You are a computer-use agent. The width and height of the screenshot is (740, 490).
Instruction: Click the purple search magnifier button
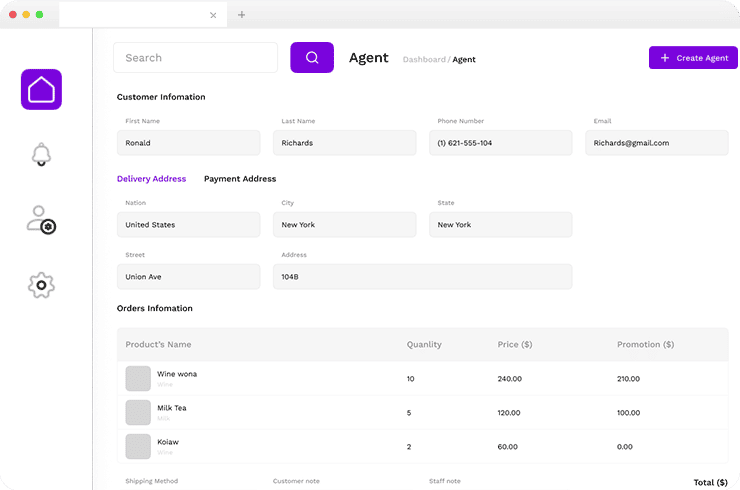tap(312, 57)
